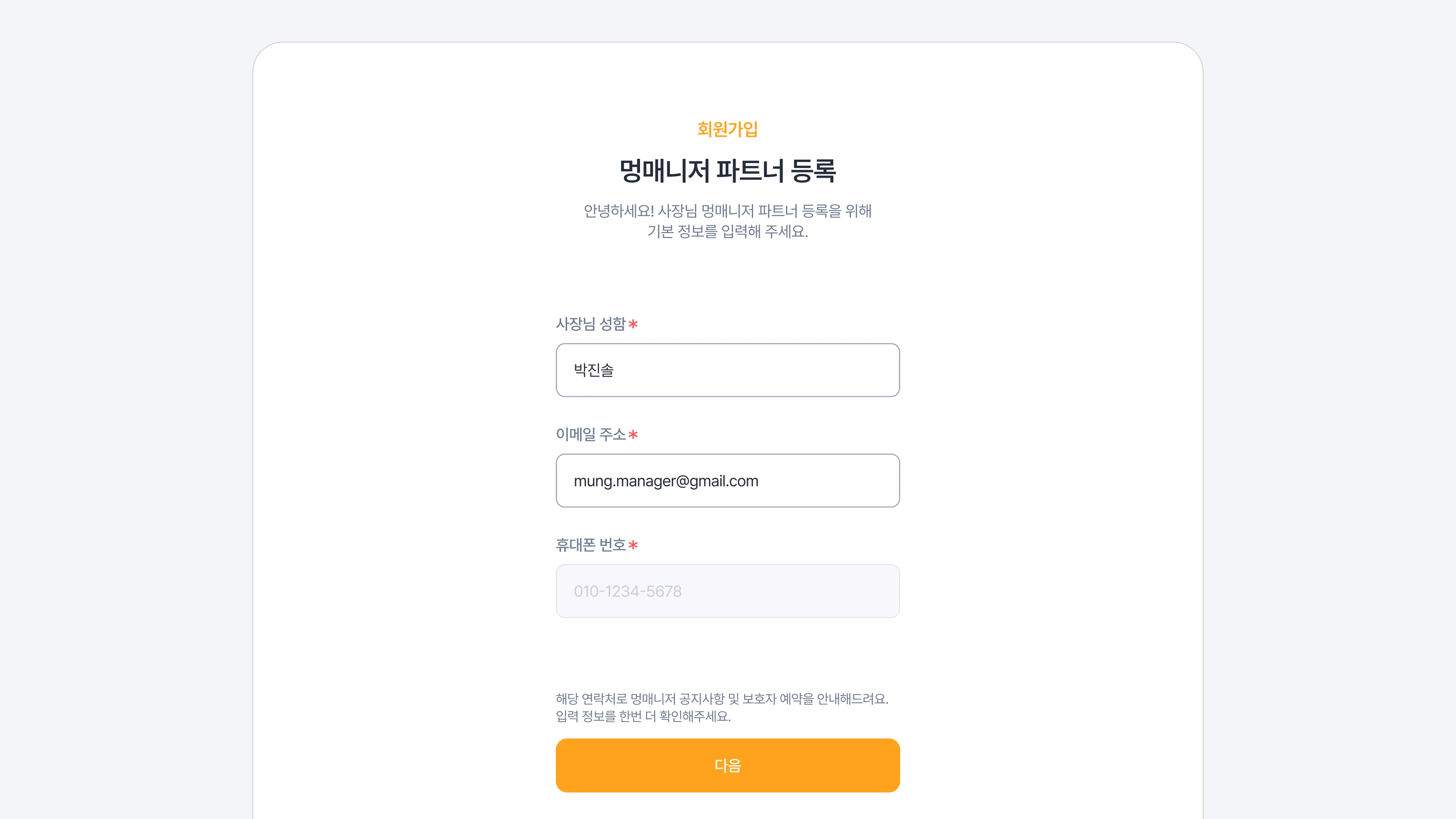Click the red asterisk beside 이메일 주소
Screen dimensions: 1456x819
point(633,435)
